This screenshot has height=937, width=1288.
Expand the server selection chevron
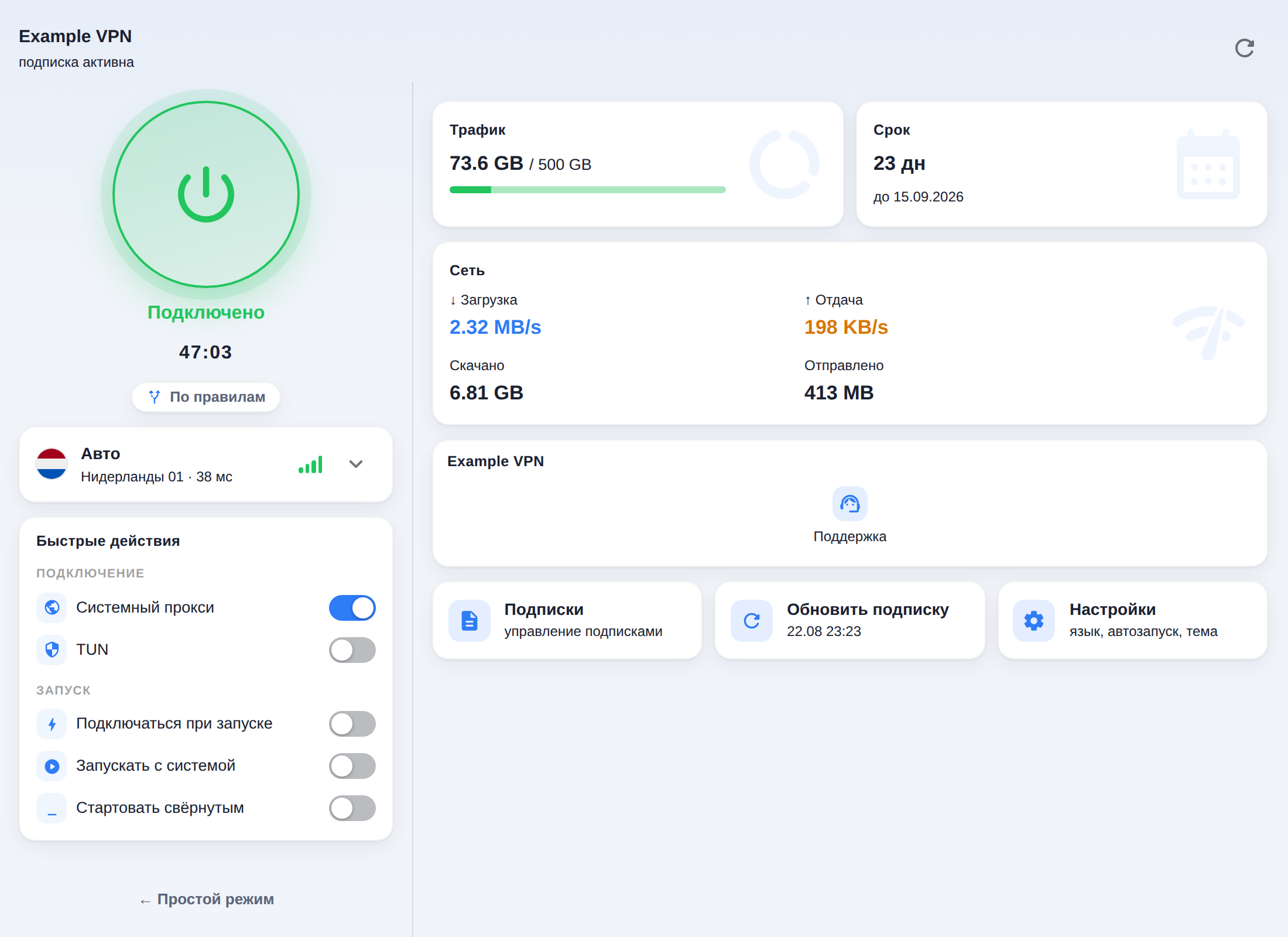[x=356, y=464]
